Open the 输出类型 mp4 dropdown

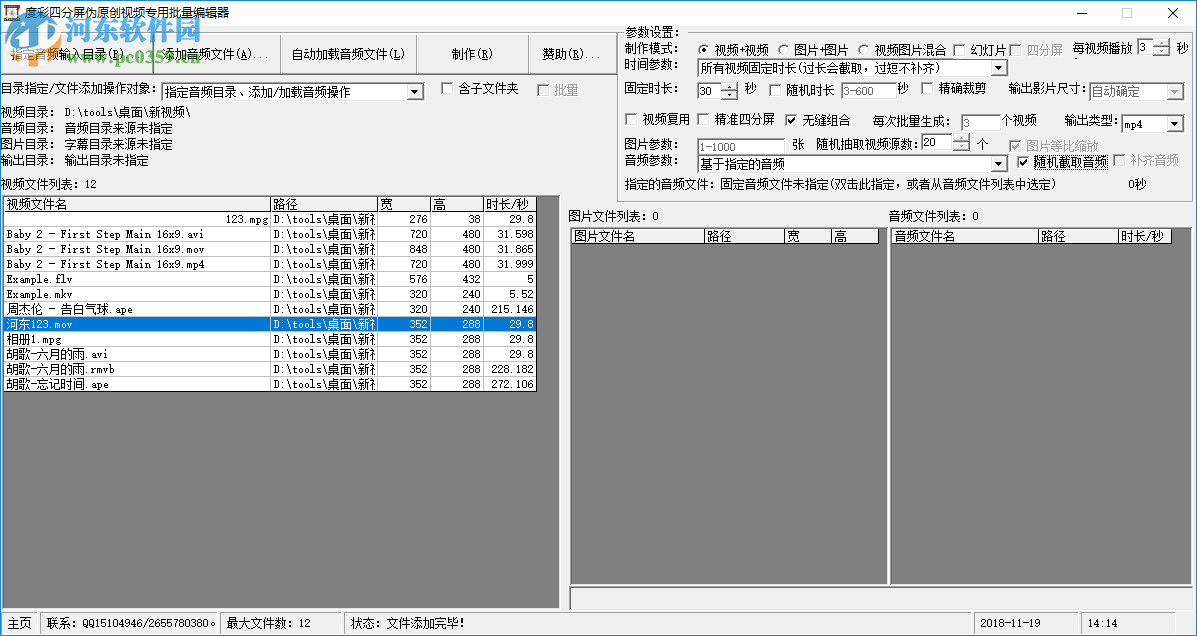(x=1175, y=124)
